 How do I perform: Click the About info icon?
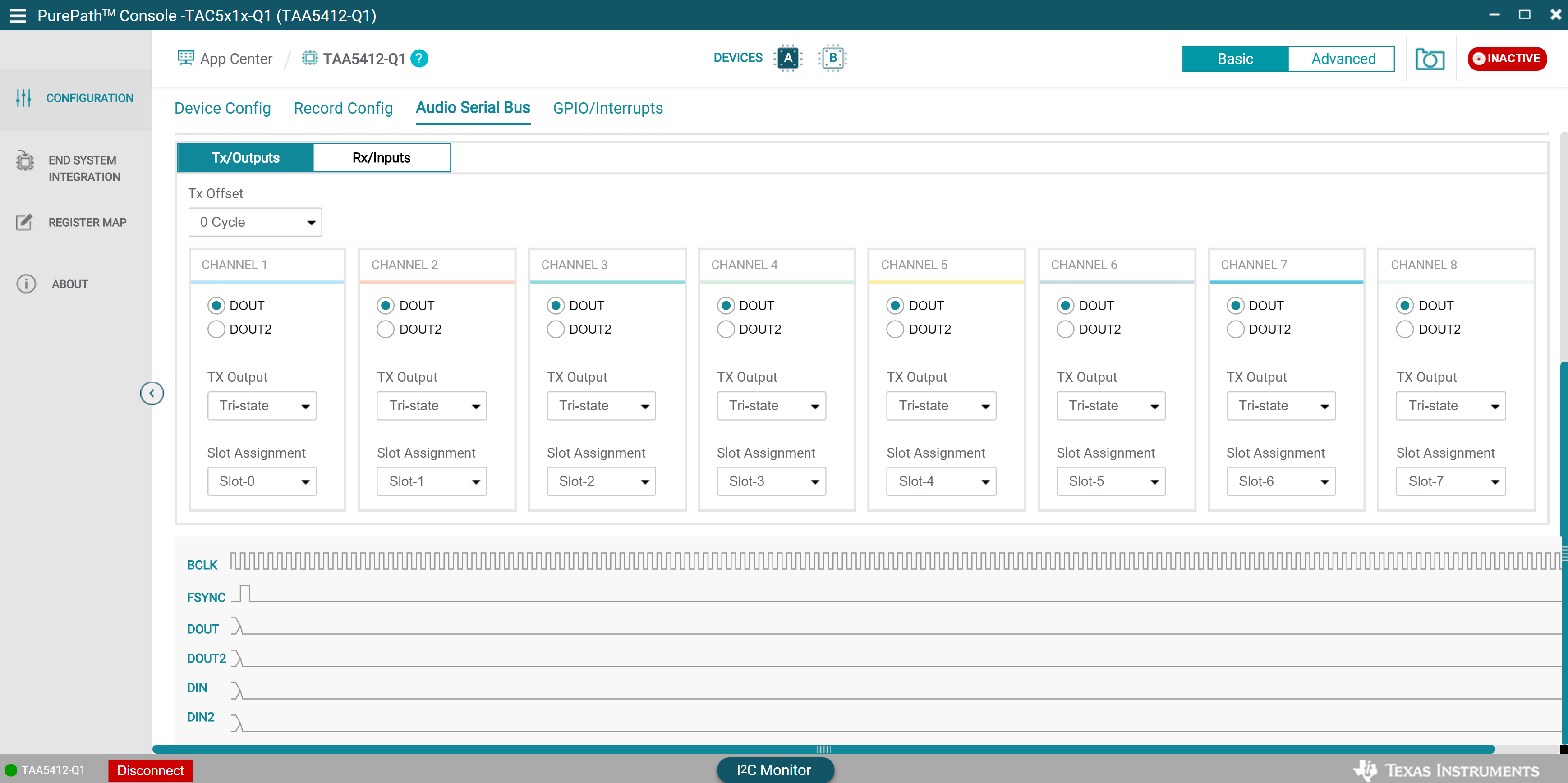(x=26, y=284)
